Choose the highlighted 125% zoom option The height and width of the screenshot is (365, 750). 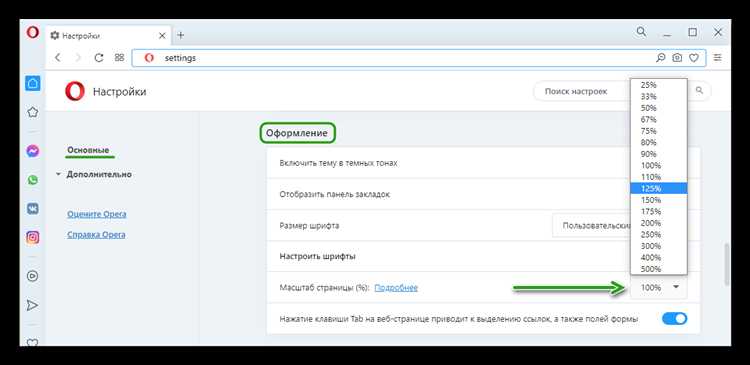659,188
